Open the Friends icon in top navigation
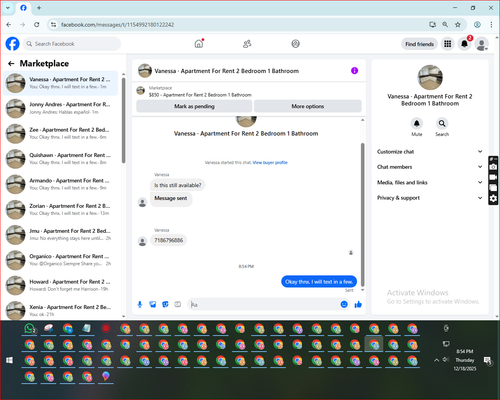The image size is (500, 400). [247, 44]
